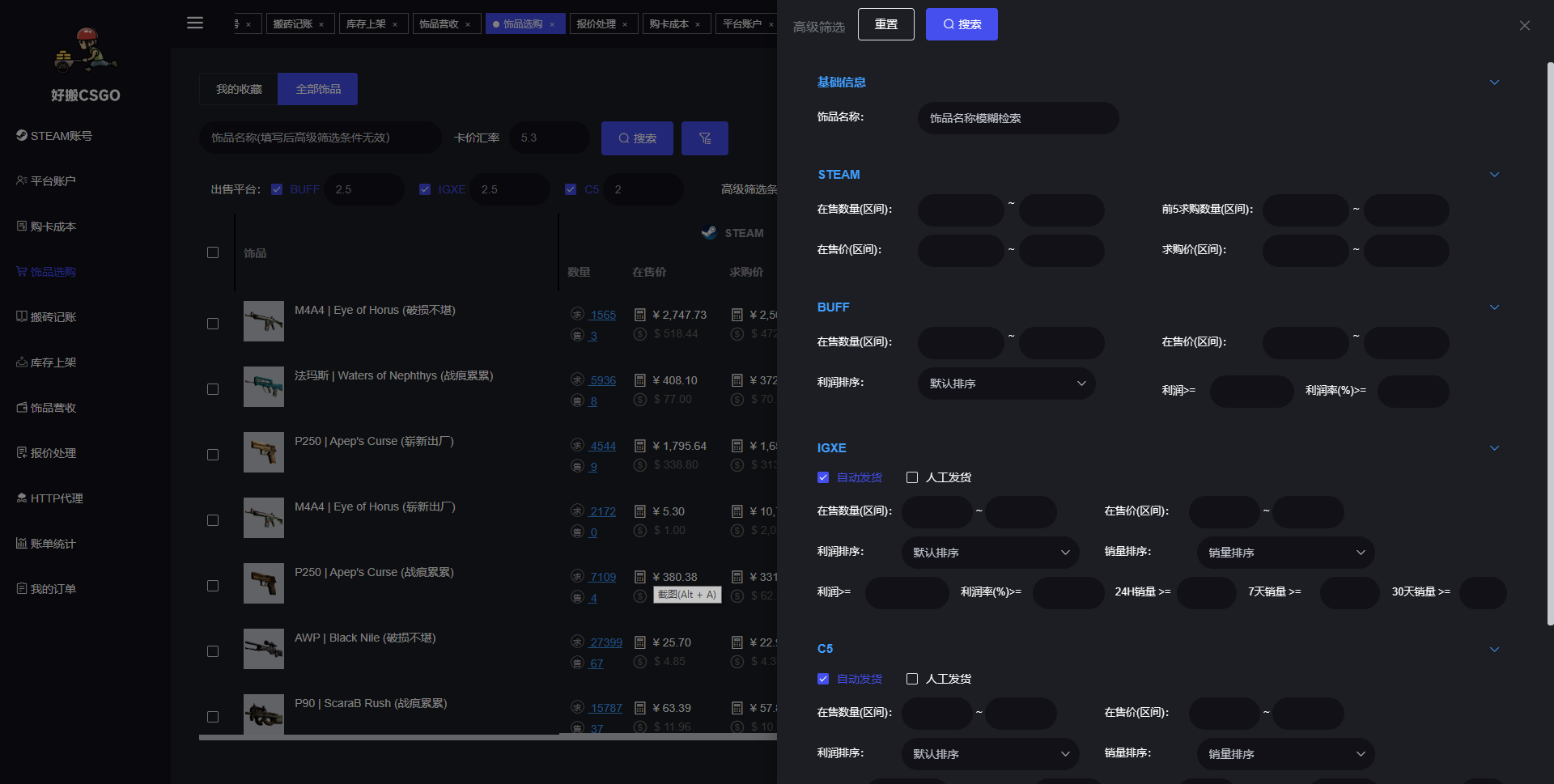Click the table horizontal scrollbar

(x=488, y=737)
